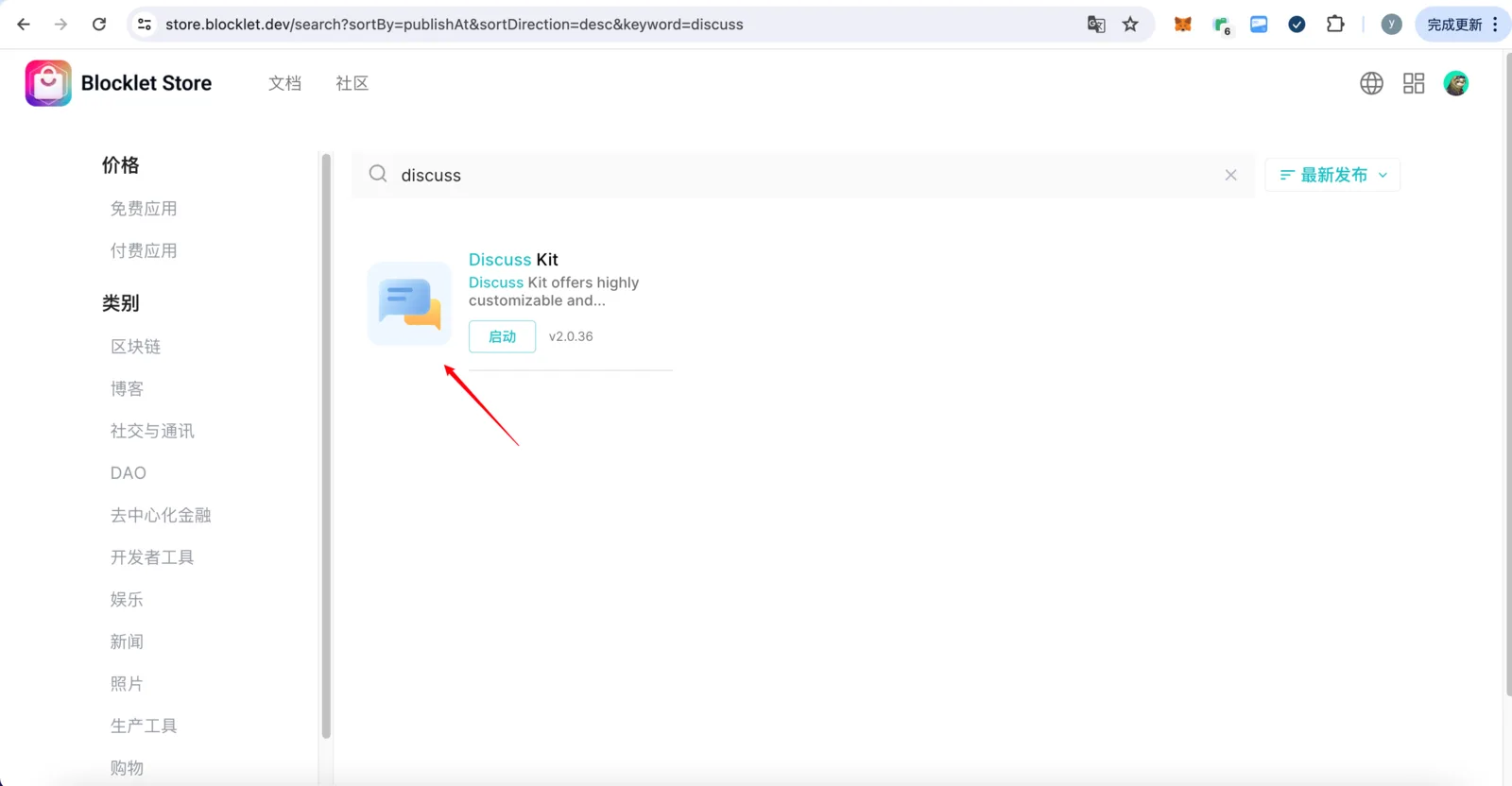Open the apps grid icon in header
1512x786 pixels.
click(1414, 83)
